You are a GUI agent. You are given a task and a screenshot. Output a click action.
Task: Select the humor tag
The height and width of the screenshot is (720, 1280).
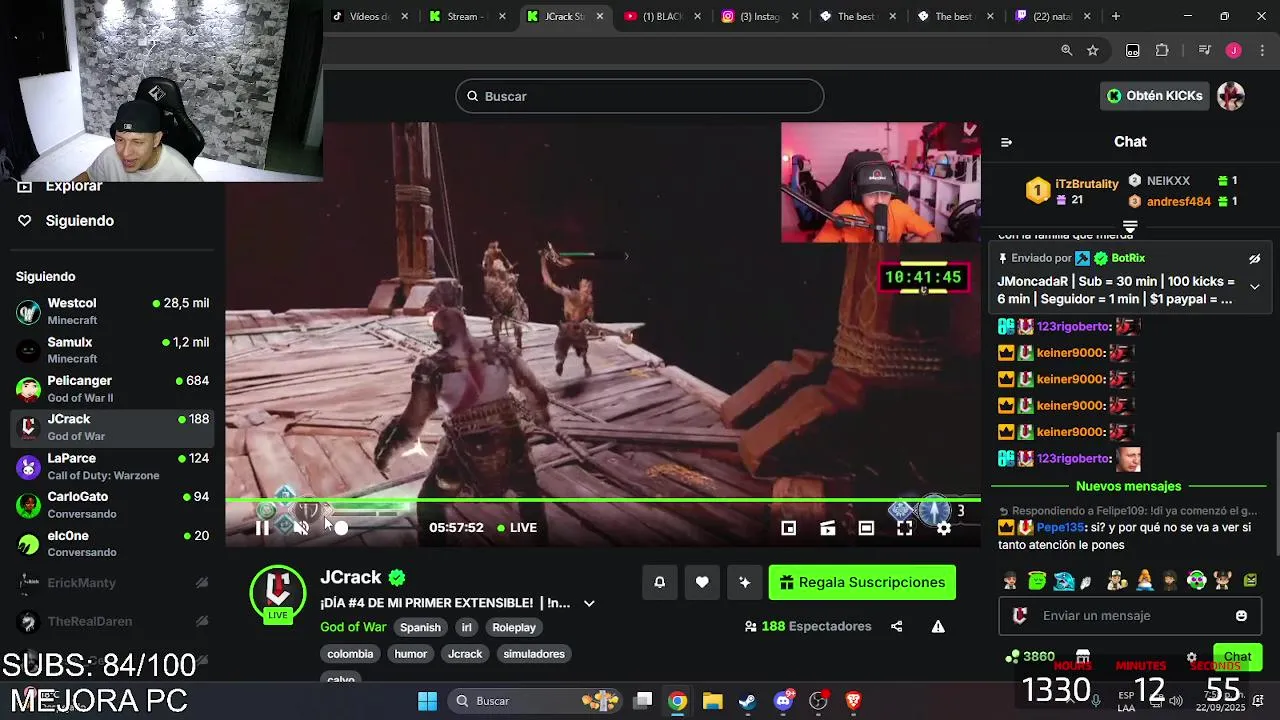pyautogui.click(x=411, y=654)
